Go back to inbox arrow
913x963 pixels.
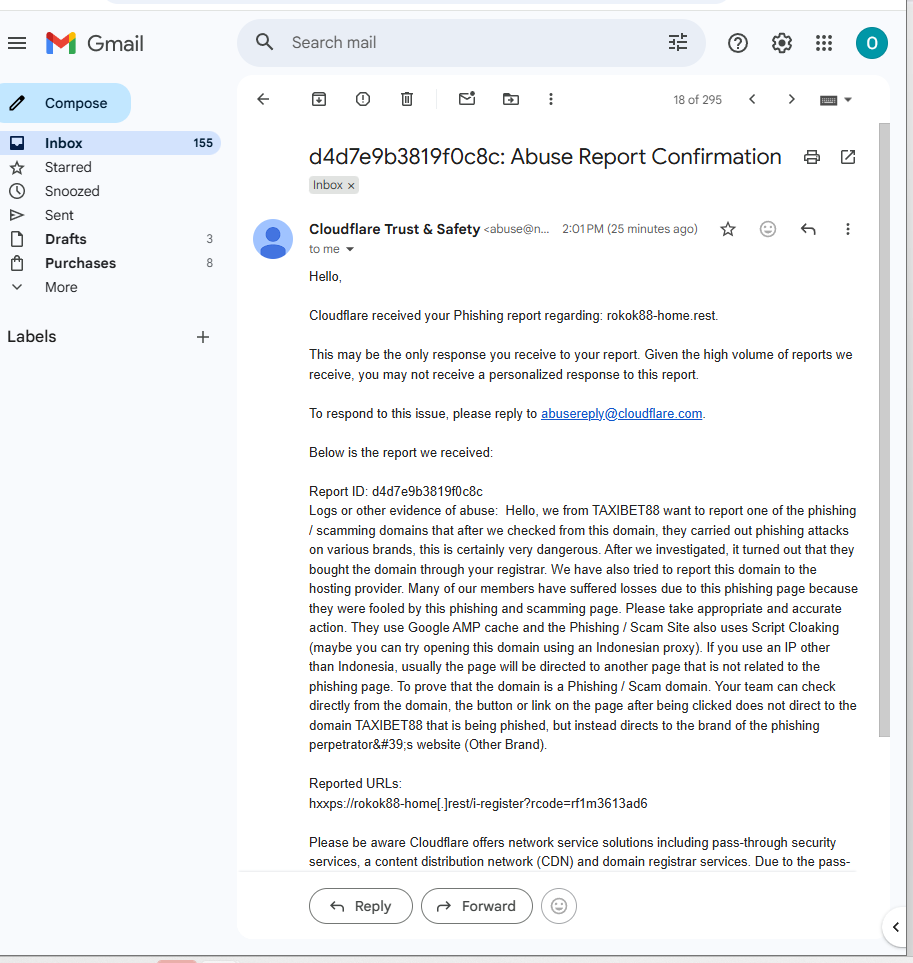(263, 99)
